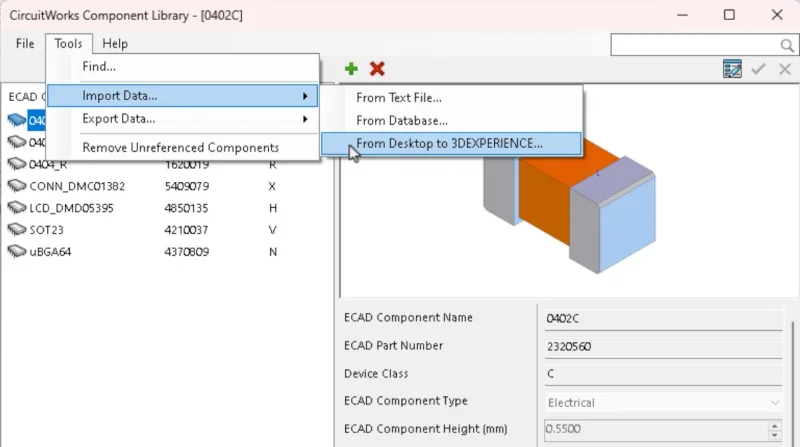Click the magnifier icon in the search box
This screenshot has width=800, height=447.
(786, 45)
